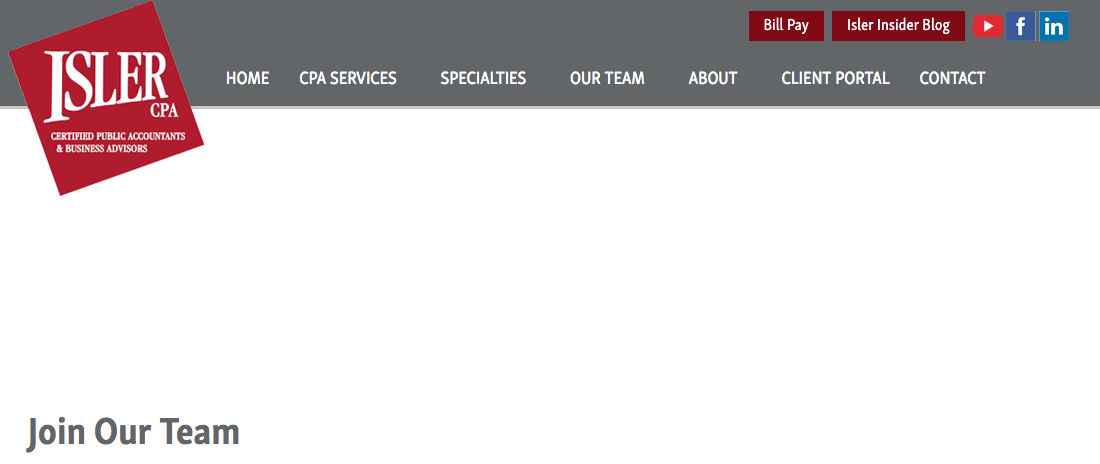1100x464 pixels.
Task: Visit the Facebook page icon
Action: [x=1020, y=26]
